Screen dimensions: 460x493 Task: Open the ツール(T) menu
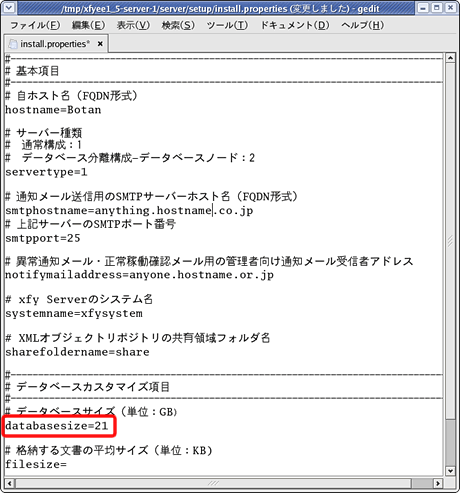point(227,25)
